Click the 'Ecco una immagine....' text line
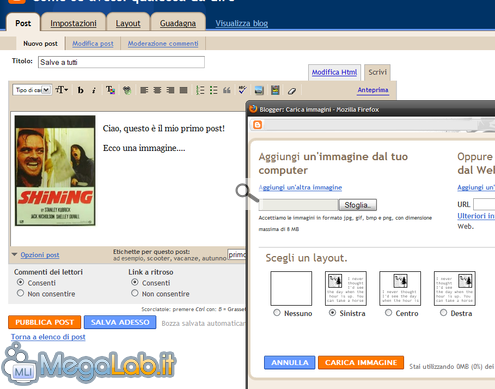Image resolution: width=495 pixels, height=389 pixels. coord(144,148)
